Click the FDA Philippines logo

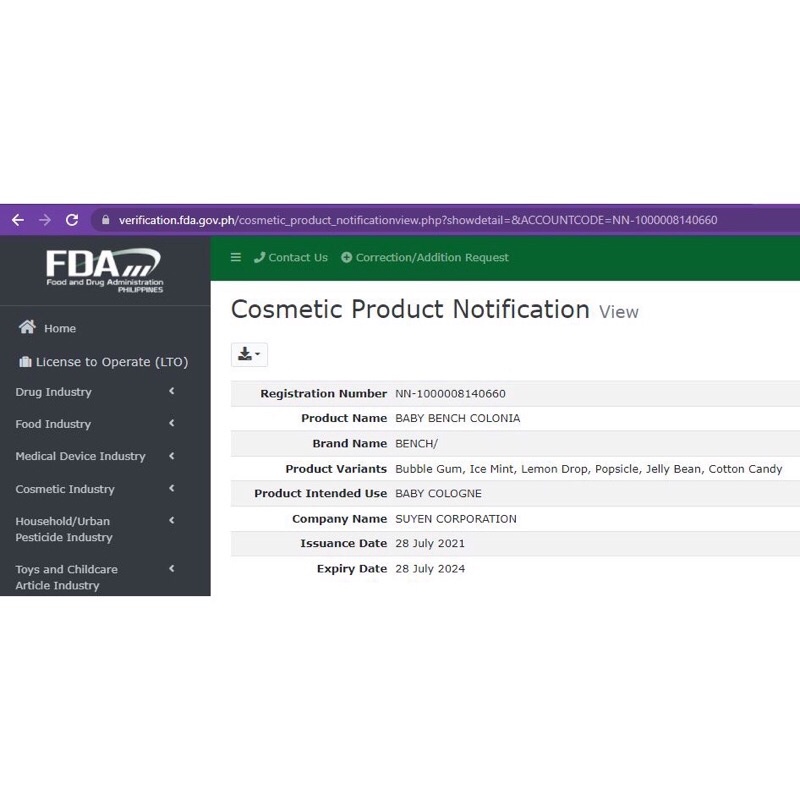104,270
